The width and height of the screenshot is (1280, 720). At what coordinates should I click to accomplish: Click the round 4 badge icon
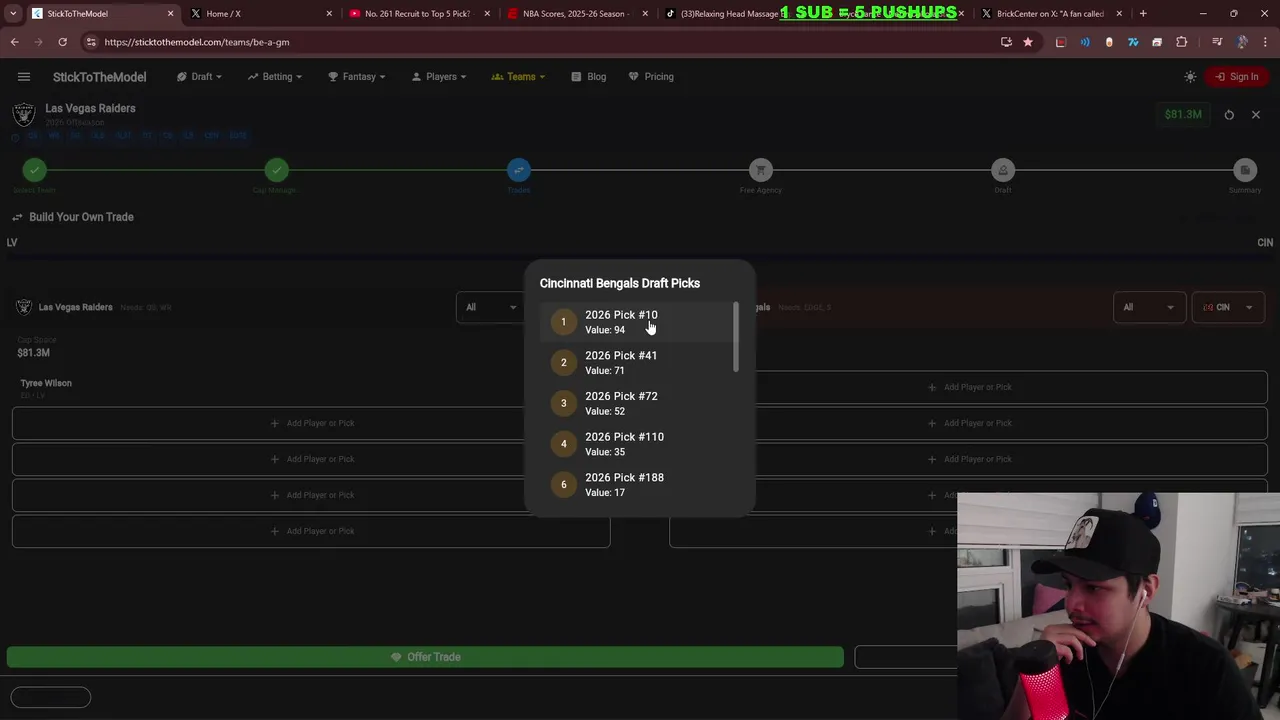tap(563, 444)
